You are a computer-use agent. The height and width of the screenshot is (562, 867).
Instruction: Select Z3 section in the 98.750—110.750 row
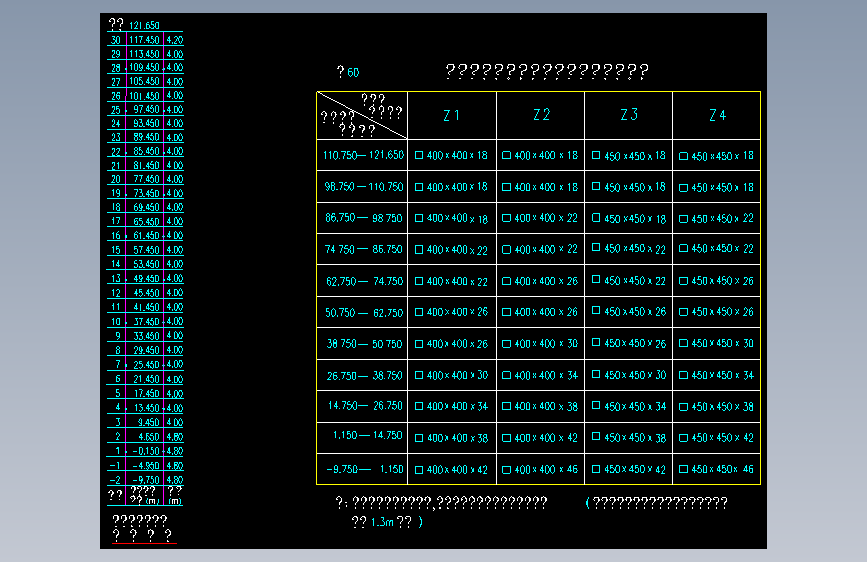click(x=629, y=187)
